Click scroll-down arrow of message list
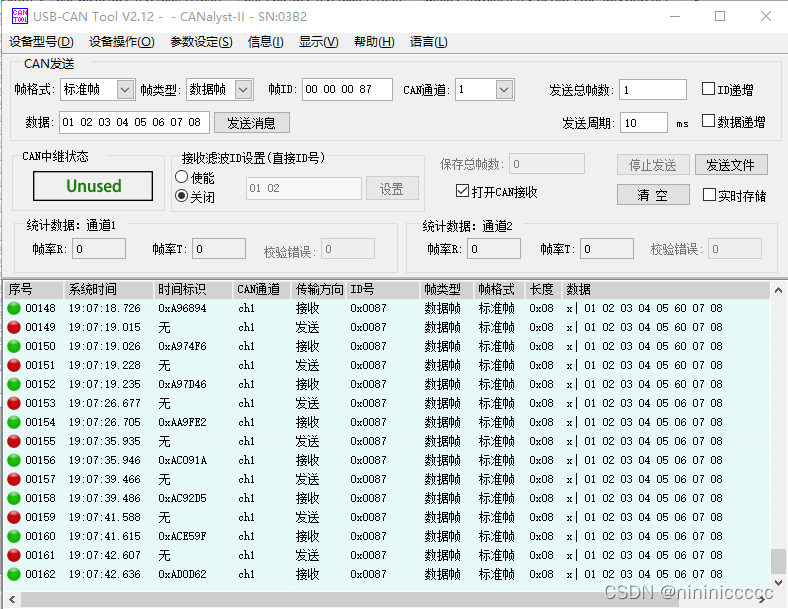The height and width of the screenshot is (609, 788). (778, 582)
